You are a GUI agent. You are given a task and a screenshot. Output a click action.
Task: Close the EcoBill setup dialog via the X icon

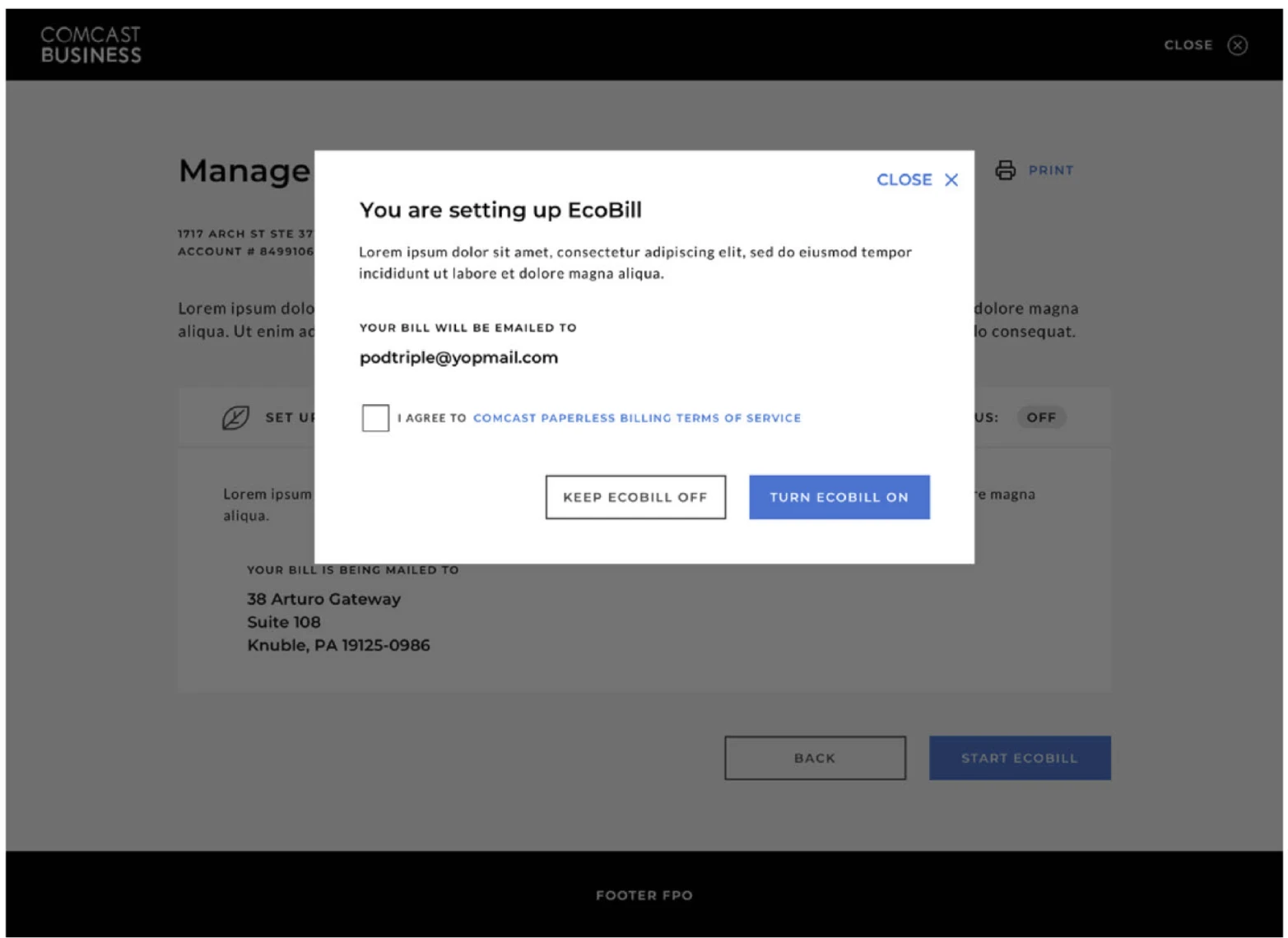950,179
